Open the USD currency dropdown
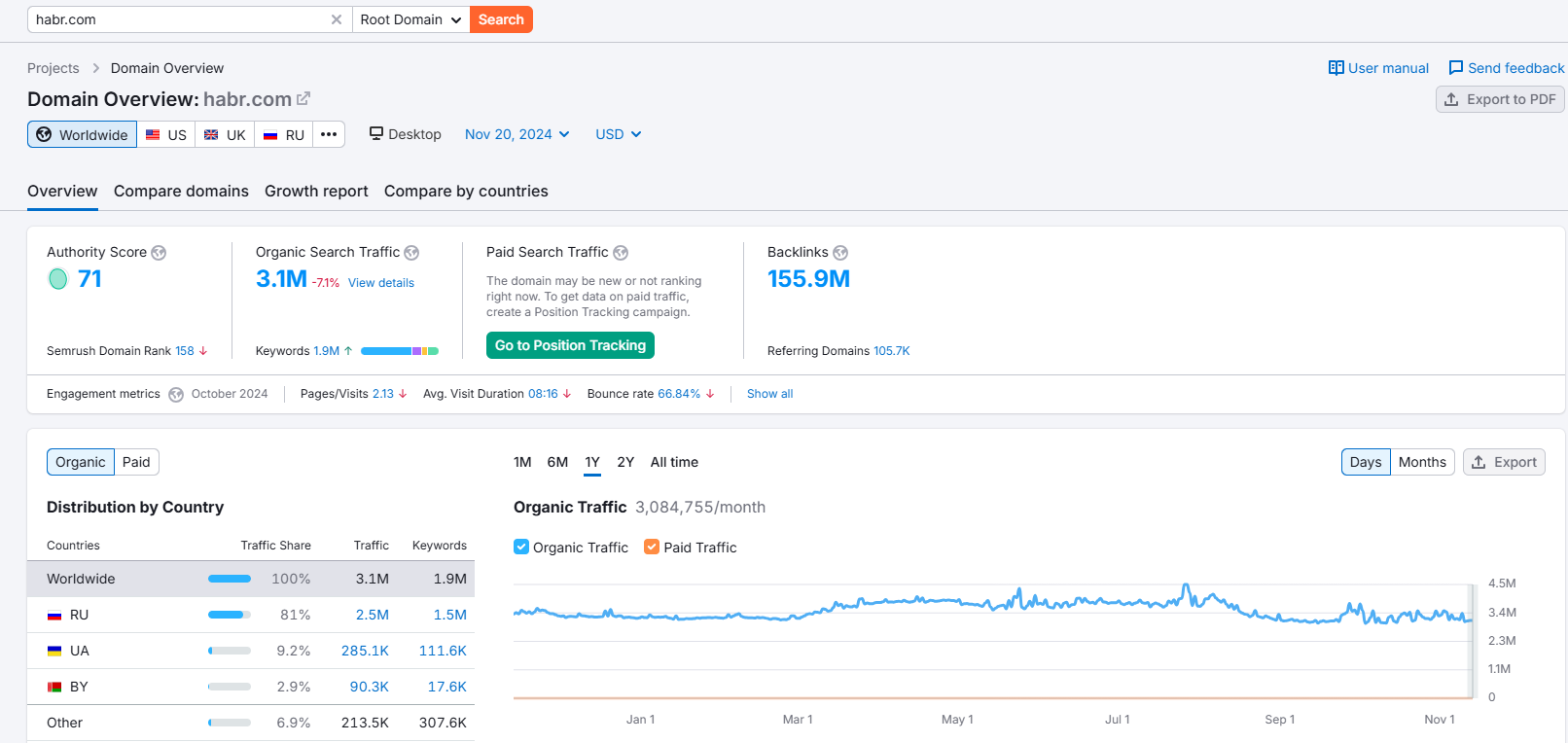 [x=619, y=134]
